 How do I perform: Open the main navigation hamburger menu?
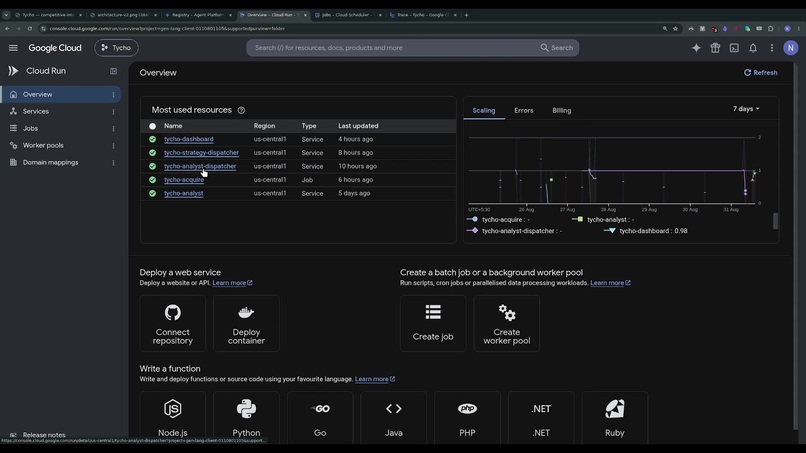pos(13,48)
